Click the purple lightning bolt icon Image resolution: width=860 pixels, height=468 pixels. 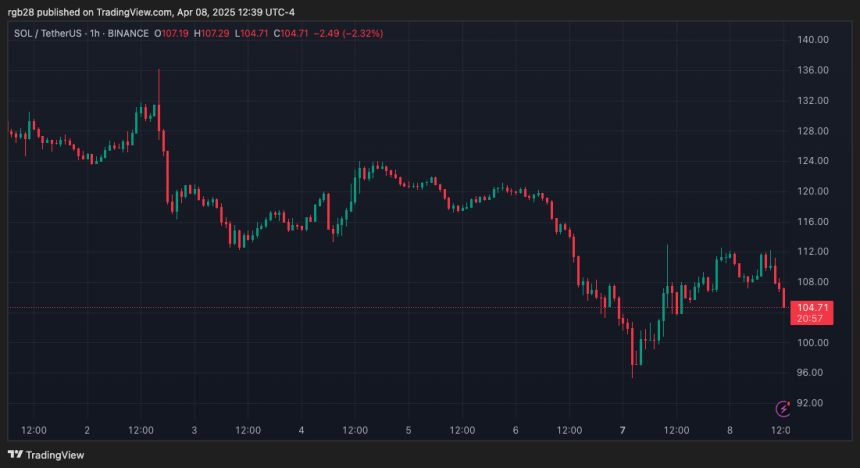pos(783,408)
